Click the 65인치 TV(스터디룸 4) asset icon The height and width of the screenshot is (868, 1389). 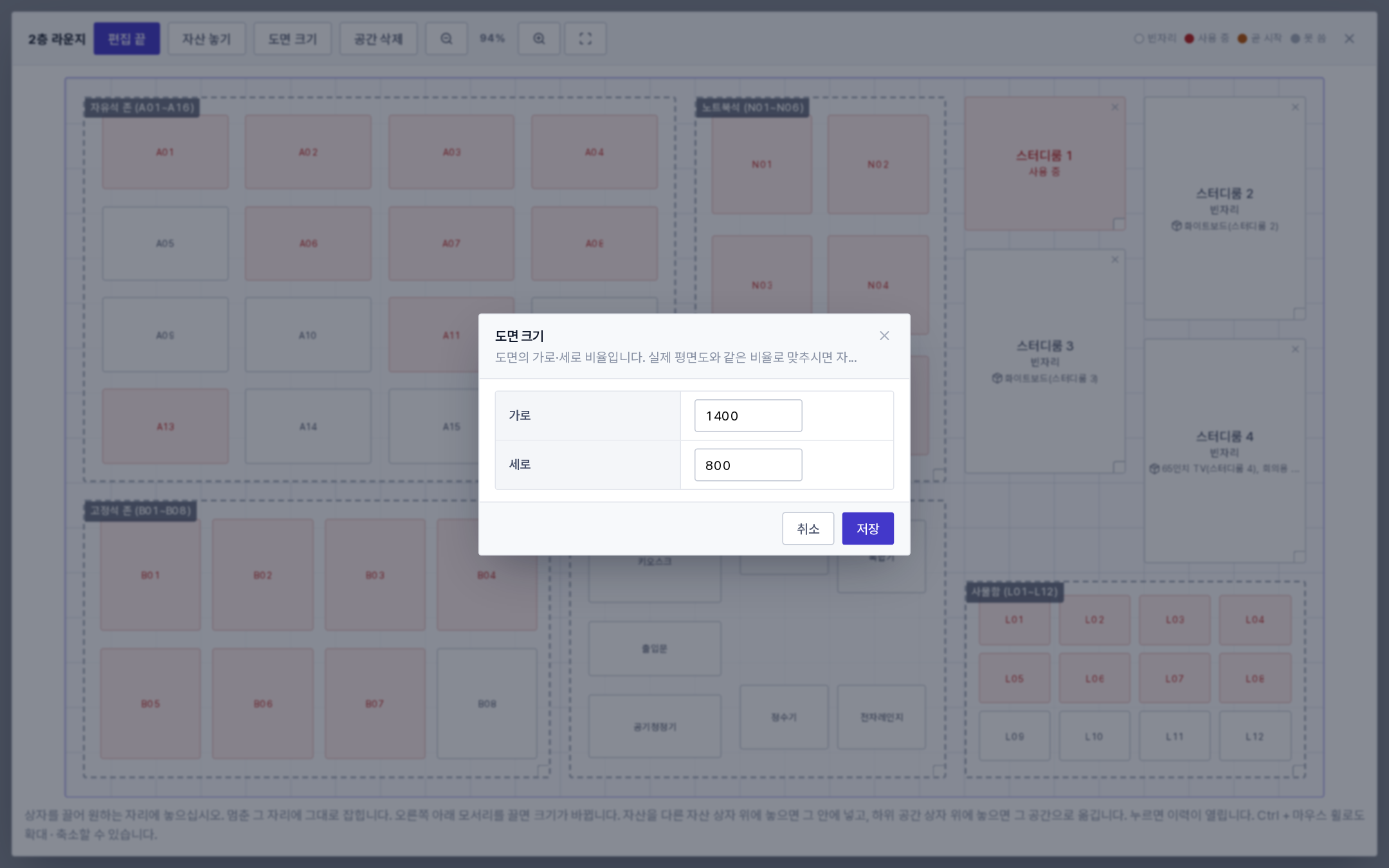(1154, 469)
